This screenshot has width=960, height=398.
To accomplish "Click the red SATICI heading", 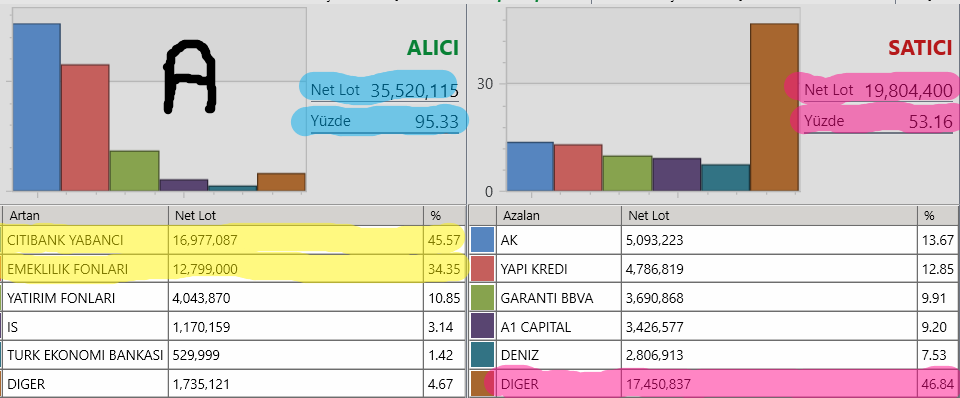I will coord(920,48).
